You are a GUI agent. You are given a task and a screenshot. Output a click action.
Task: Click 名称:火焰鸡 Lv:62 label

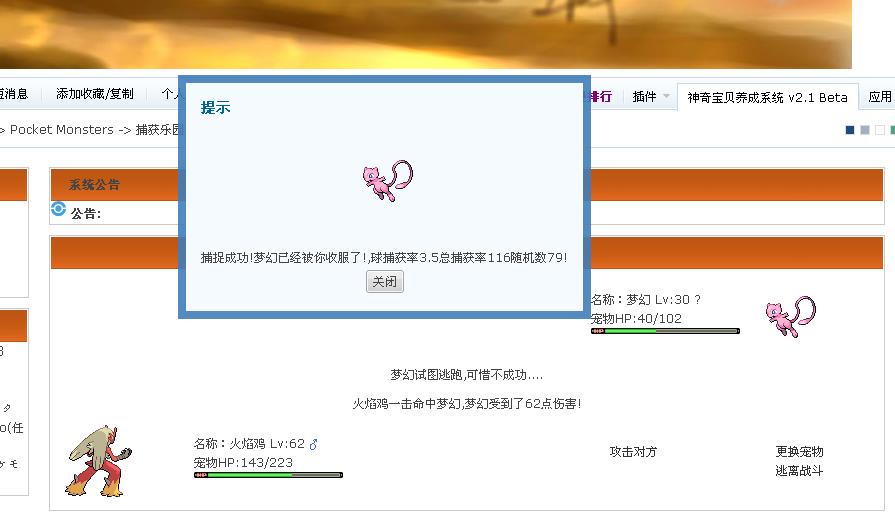point(249,444)
